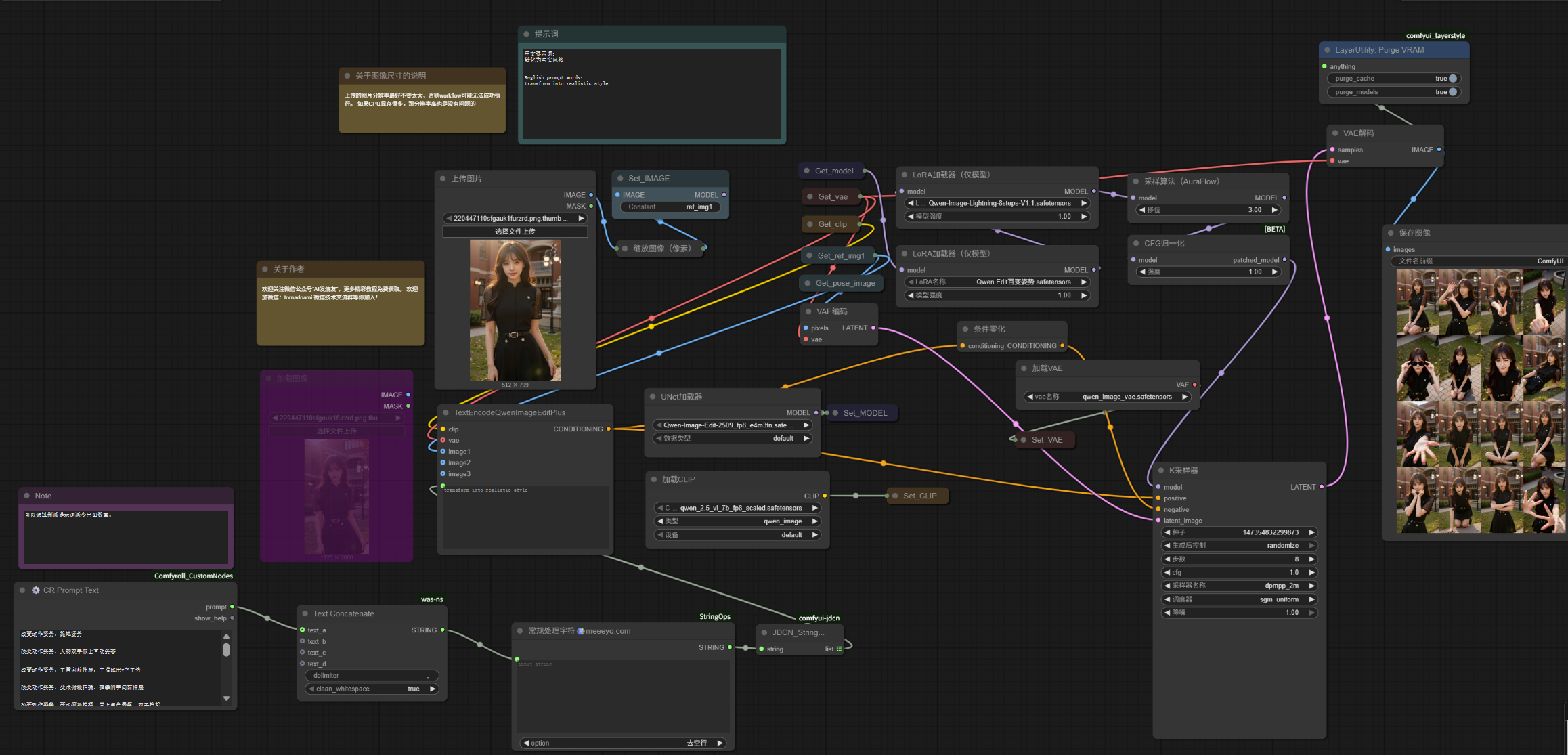Collapse the K采样器 node via its dot

point(1161,471)
